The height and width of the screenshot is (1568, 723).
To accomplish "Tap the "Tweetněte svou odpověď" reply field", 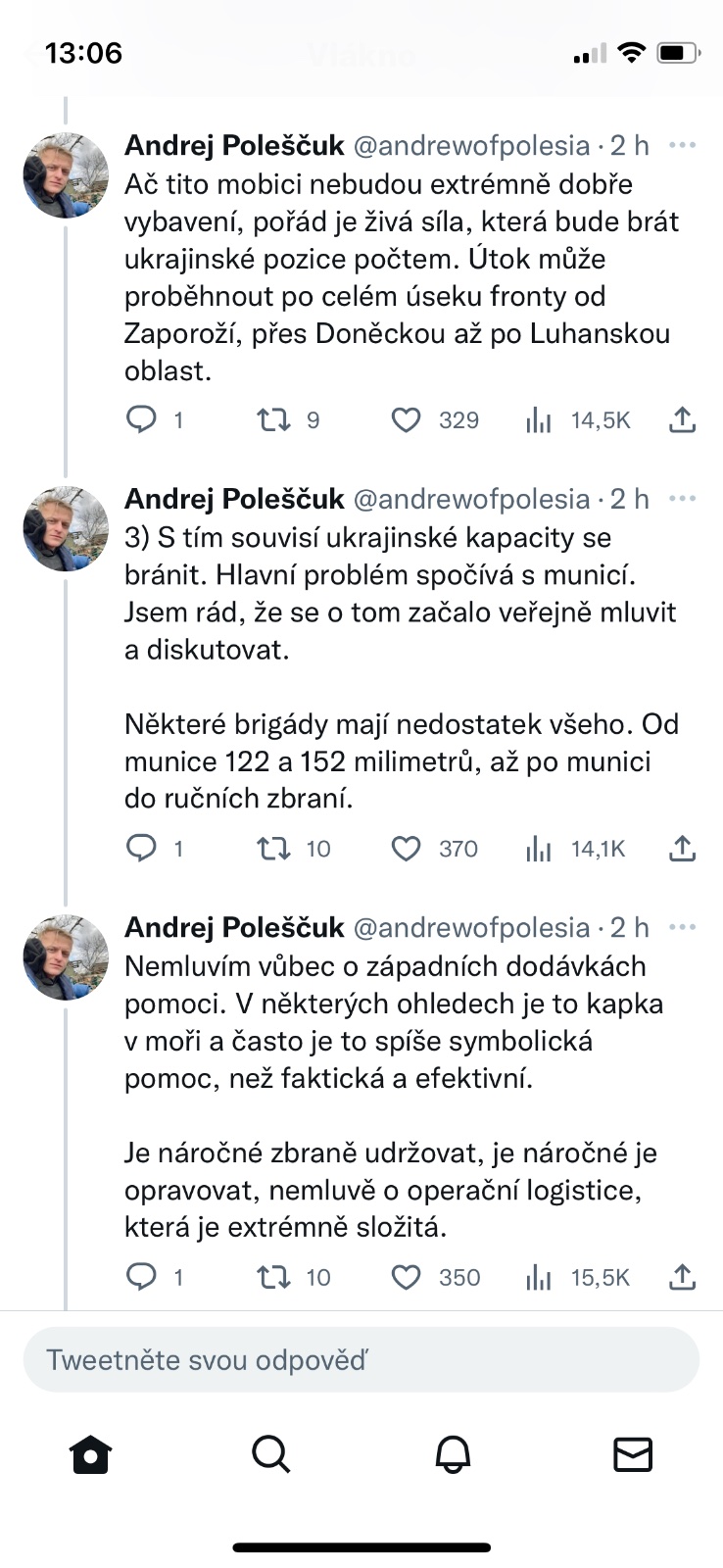I will tap(361, 1360).
